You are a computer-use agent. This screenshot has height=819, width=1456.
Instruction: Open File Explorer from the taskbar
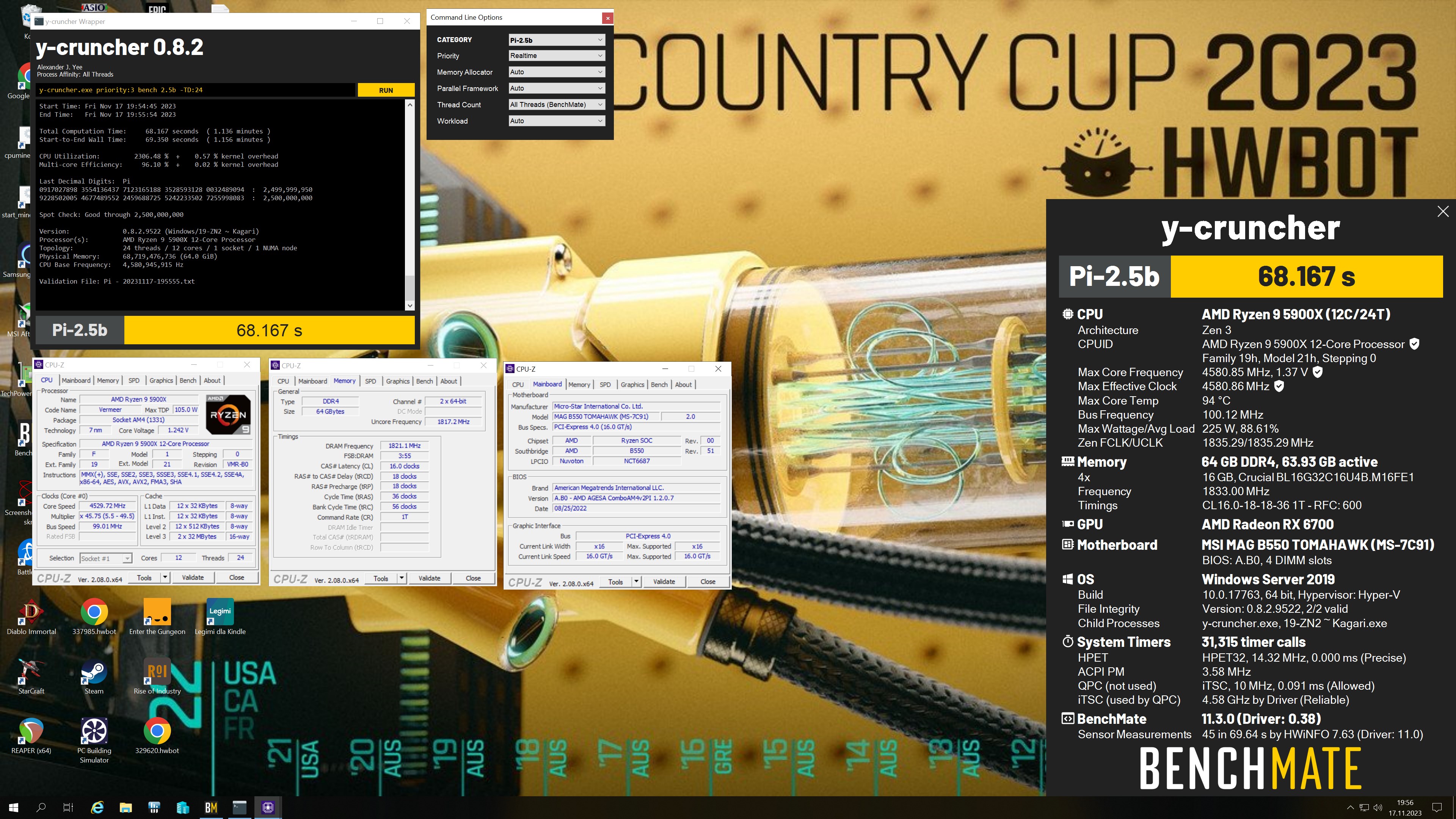(x=126, y=807)
